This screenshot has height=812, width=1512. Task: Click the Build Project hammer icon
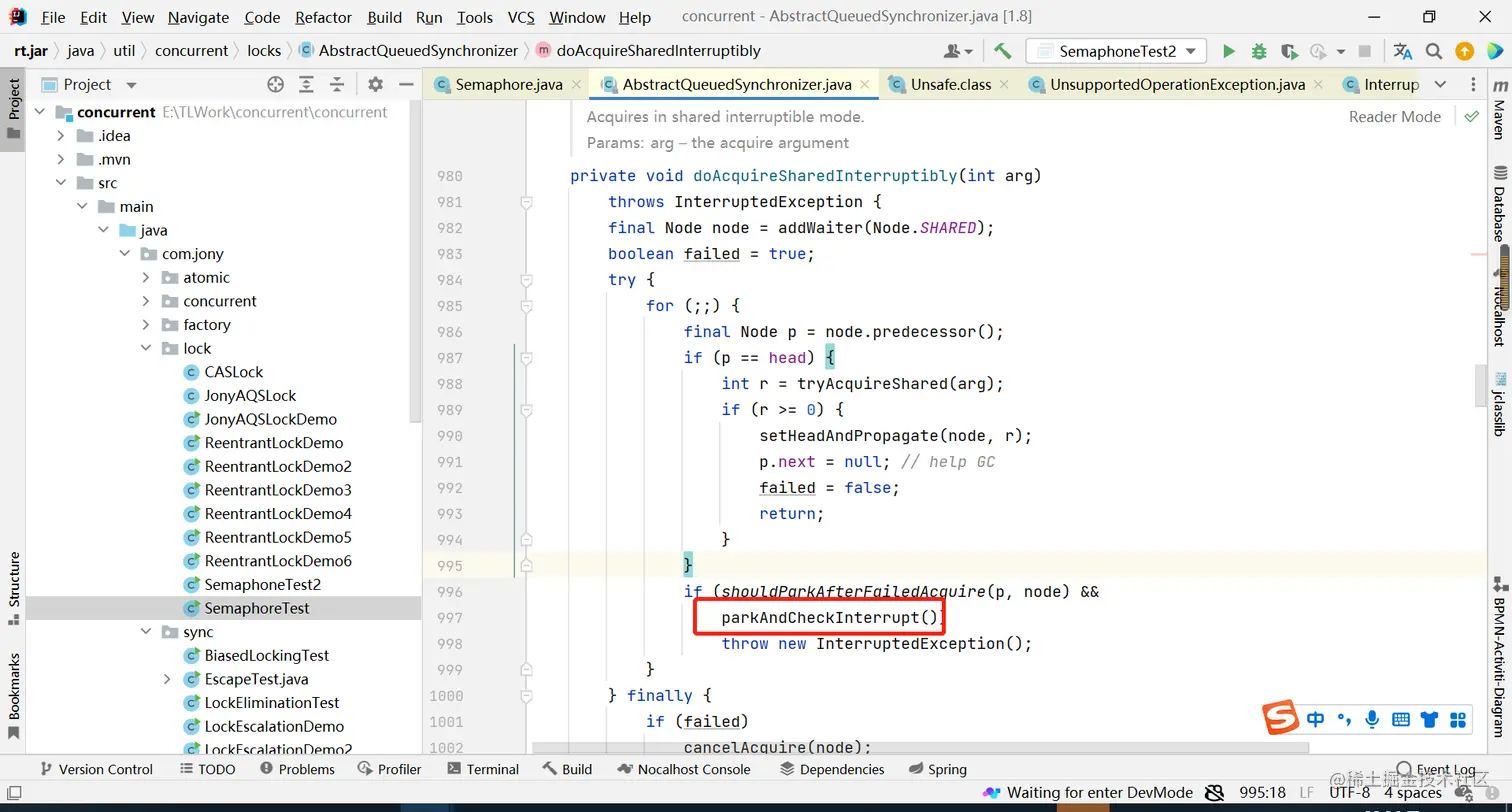(1003, 51)
